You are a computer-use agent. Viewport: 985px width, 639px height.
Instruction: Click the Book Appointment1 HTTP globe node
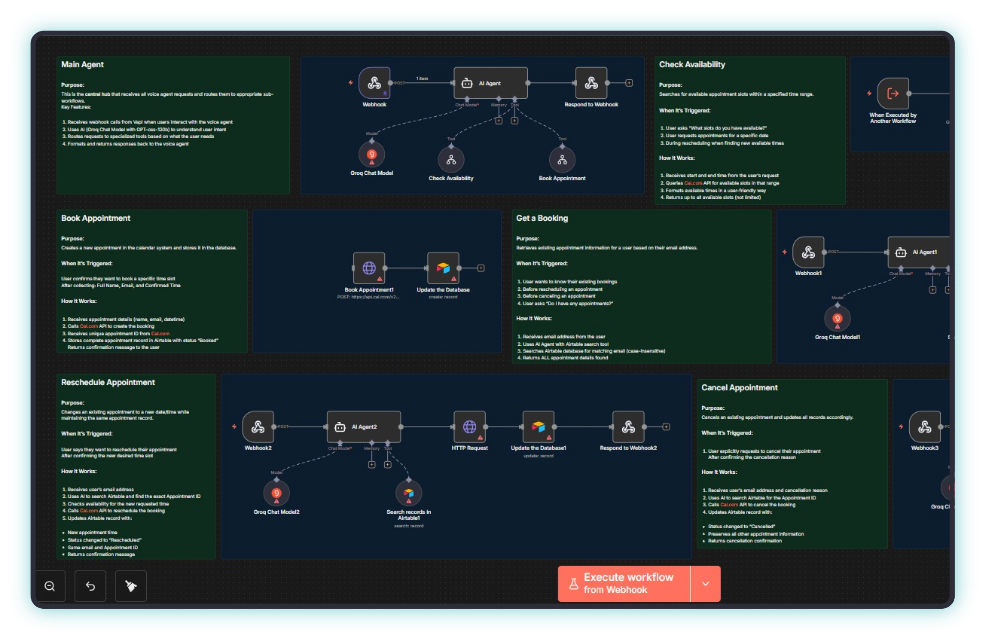369,268
